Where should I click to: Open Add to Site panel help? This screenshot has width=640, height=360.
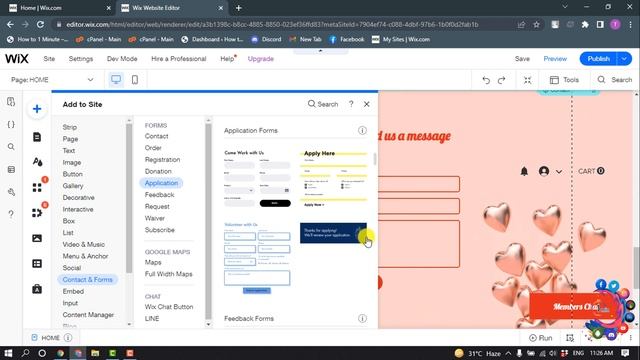[351, 104]
